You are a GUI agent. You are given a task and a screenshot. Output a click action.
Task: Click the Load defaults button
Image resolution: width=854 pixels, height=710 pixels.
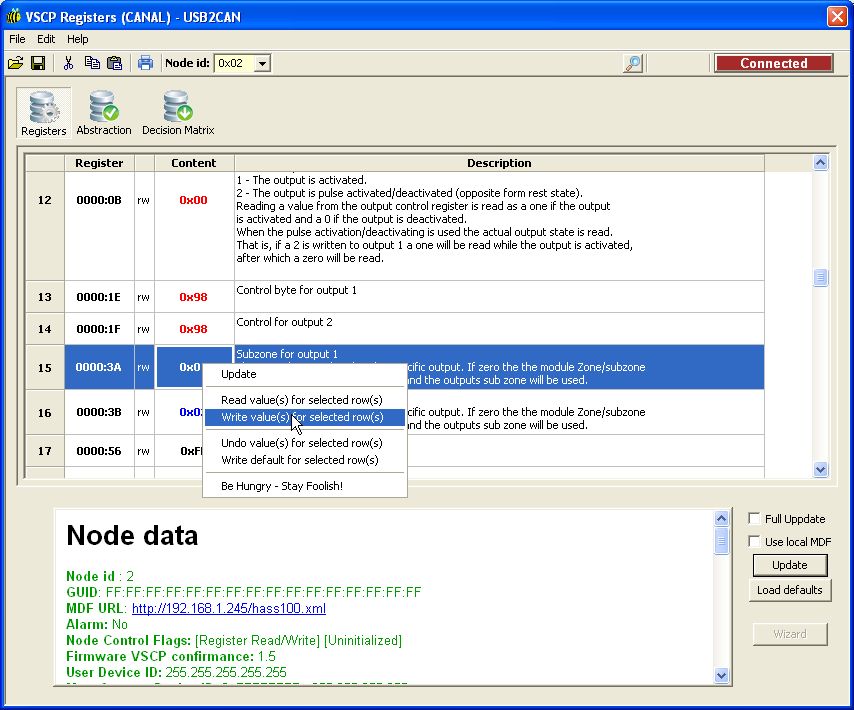coord(789,590)
